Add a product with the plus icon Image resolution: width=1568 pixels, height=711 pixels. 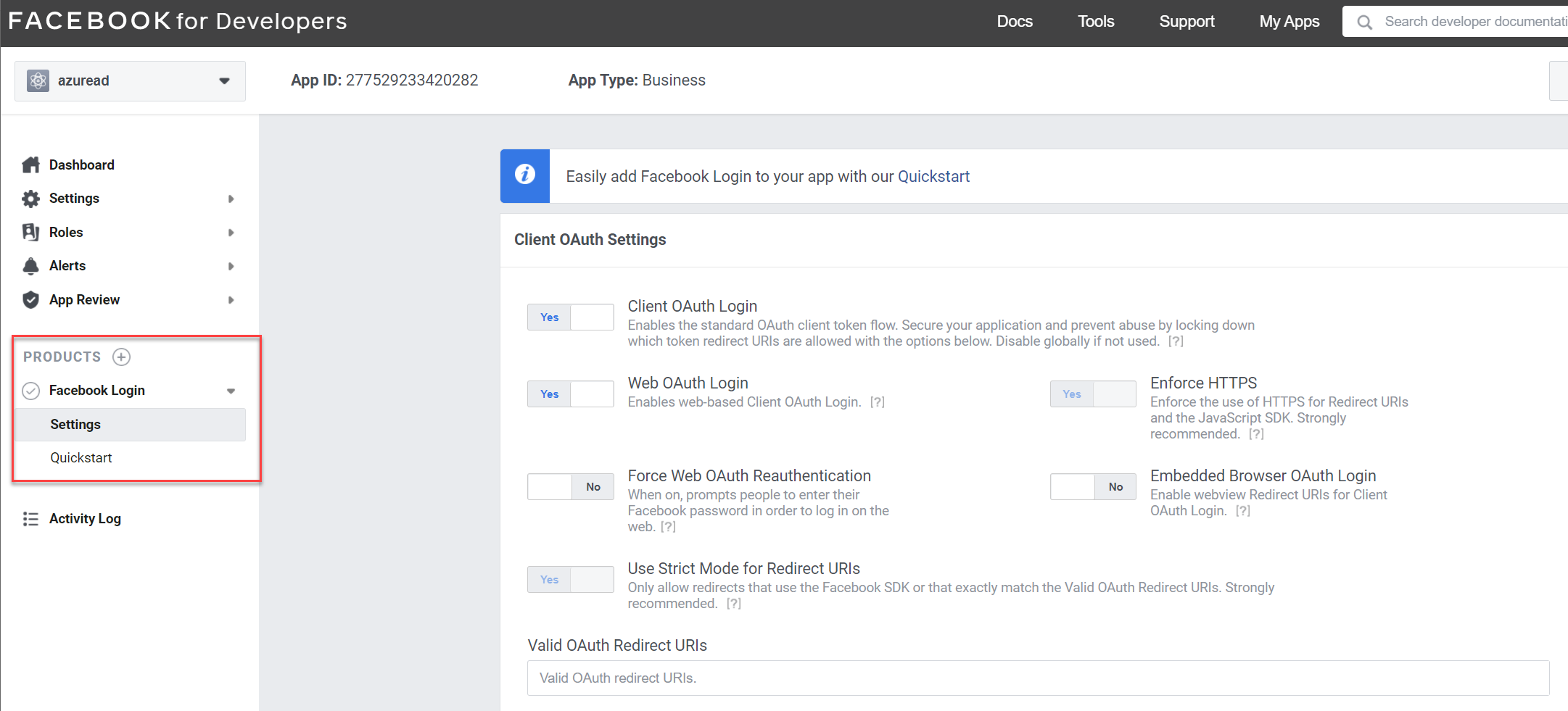click(121, 357)
